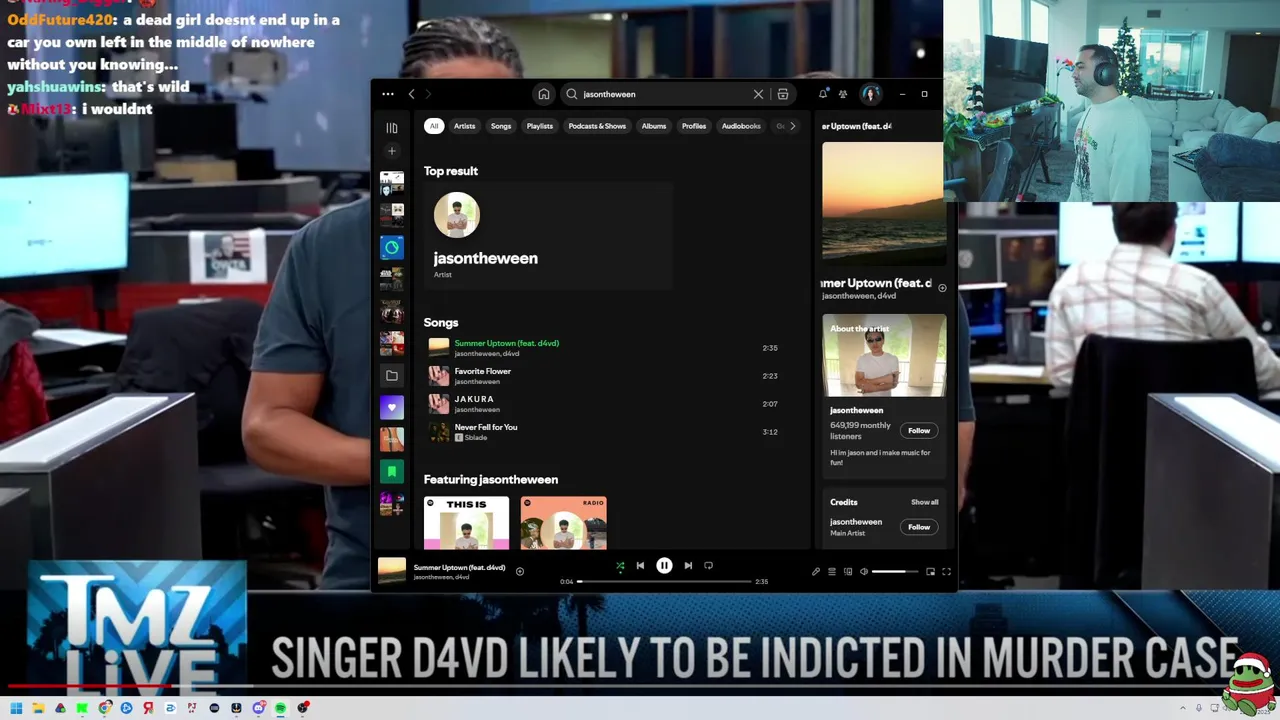
Task: Open Chrome from the taskbar
Action: (104, 708)
